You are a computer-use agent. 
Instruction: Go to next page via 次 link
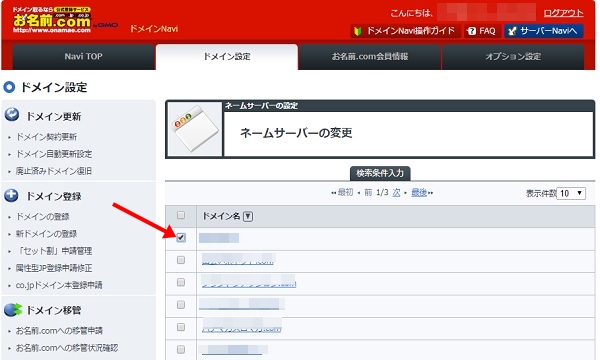point(396,192)
